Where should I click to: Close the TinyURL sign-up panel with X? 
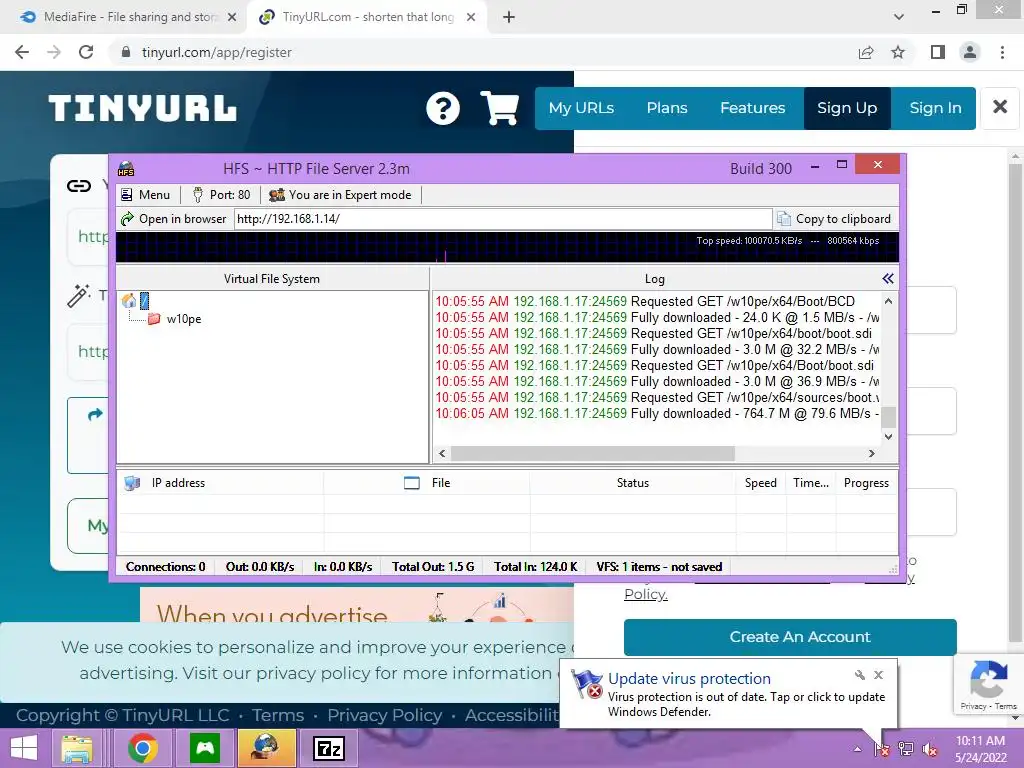[1000, 107]
